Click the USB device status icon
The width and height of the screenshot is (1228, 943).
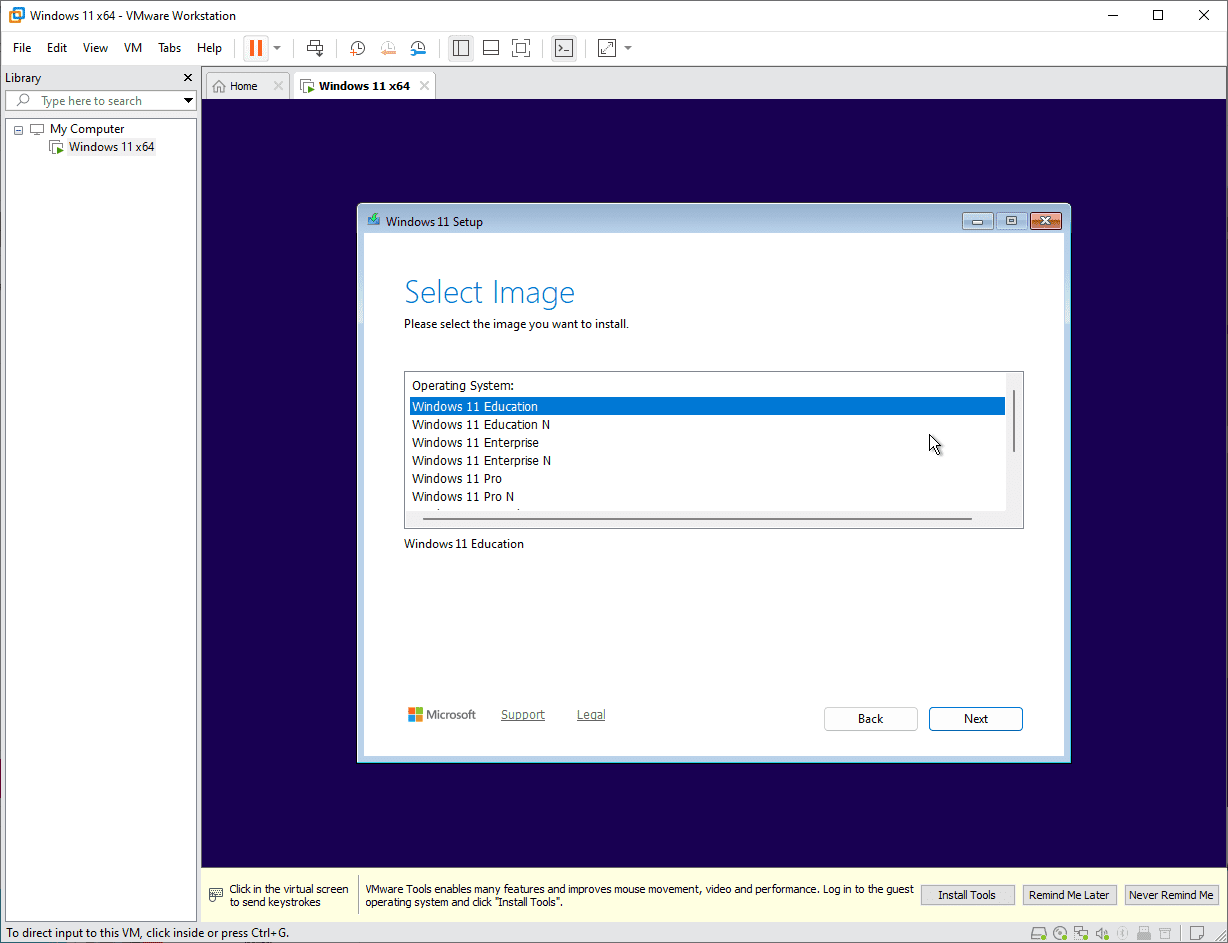[x=1144, y=933]
